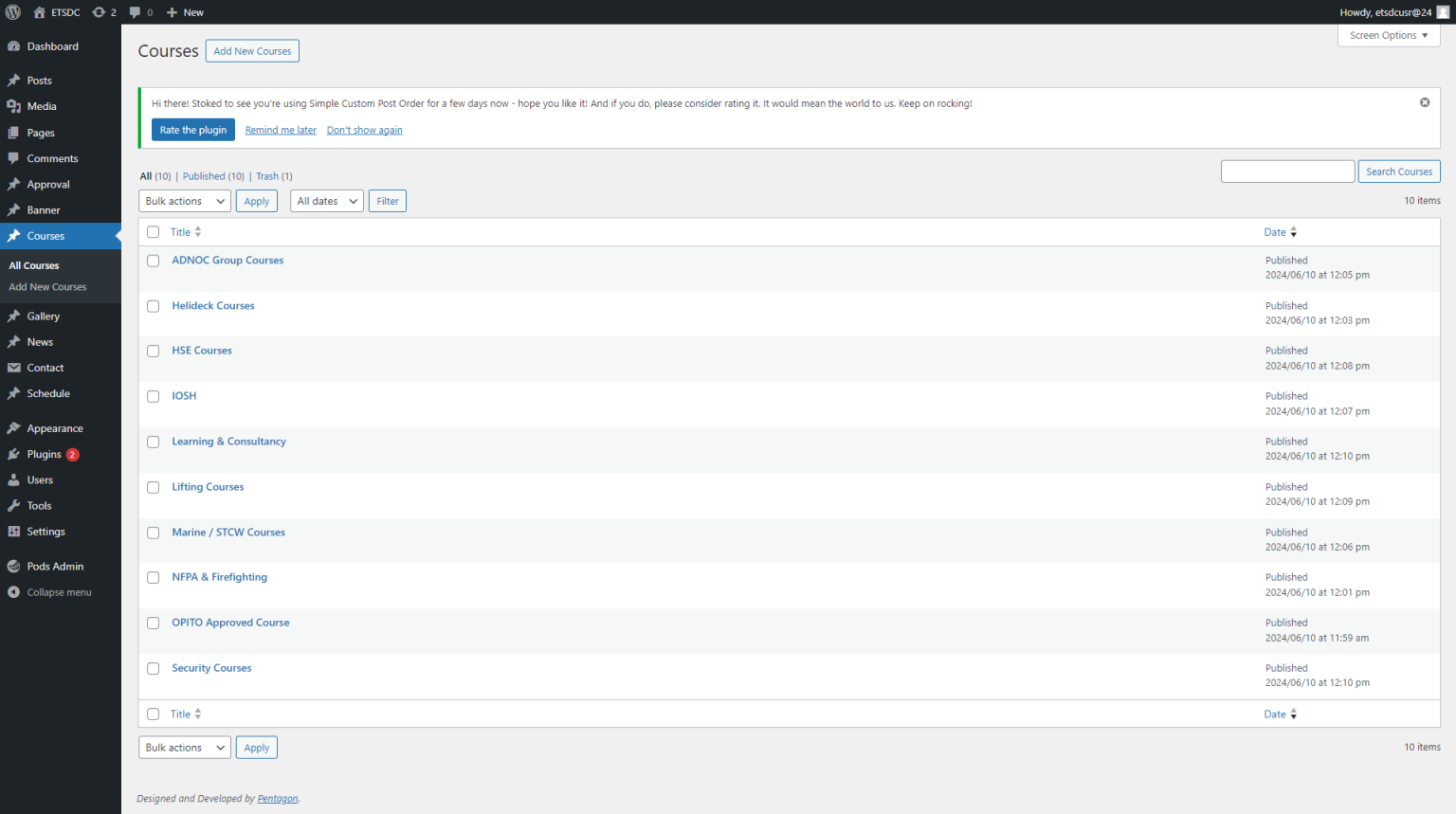Viewport: 1456px width, 814px height.
Task: Click the Comments speech-bubble icon
Action: tap(14, 157)
